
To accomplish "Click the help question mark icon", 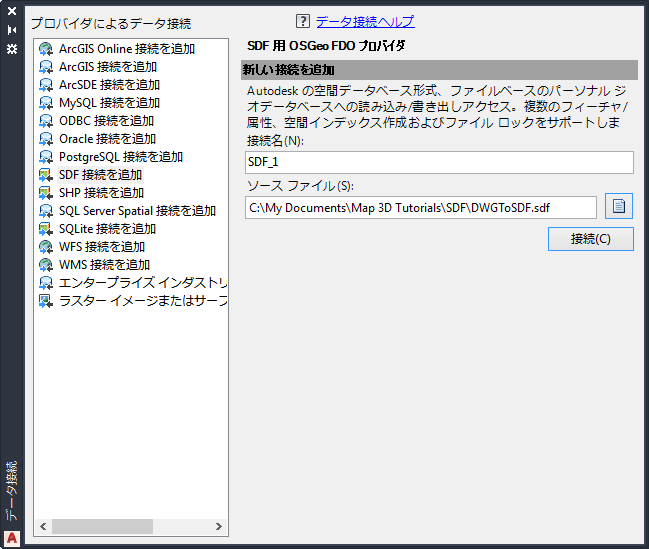I will click(303, 21).
